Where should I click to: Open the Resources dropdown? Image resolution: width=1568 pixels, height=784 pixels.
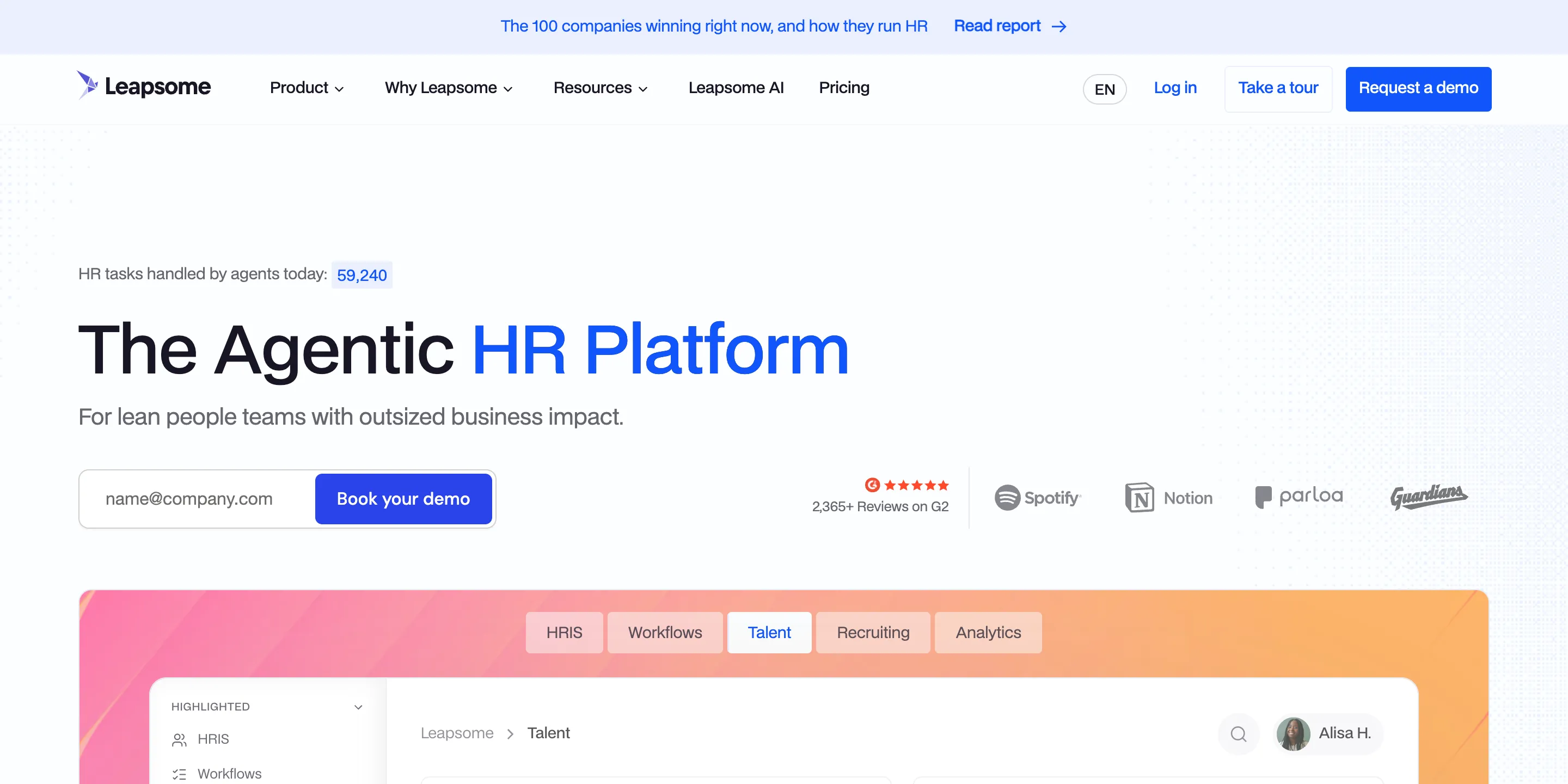tap(600, 88)
